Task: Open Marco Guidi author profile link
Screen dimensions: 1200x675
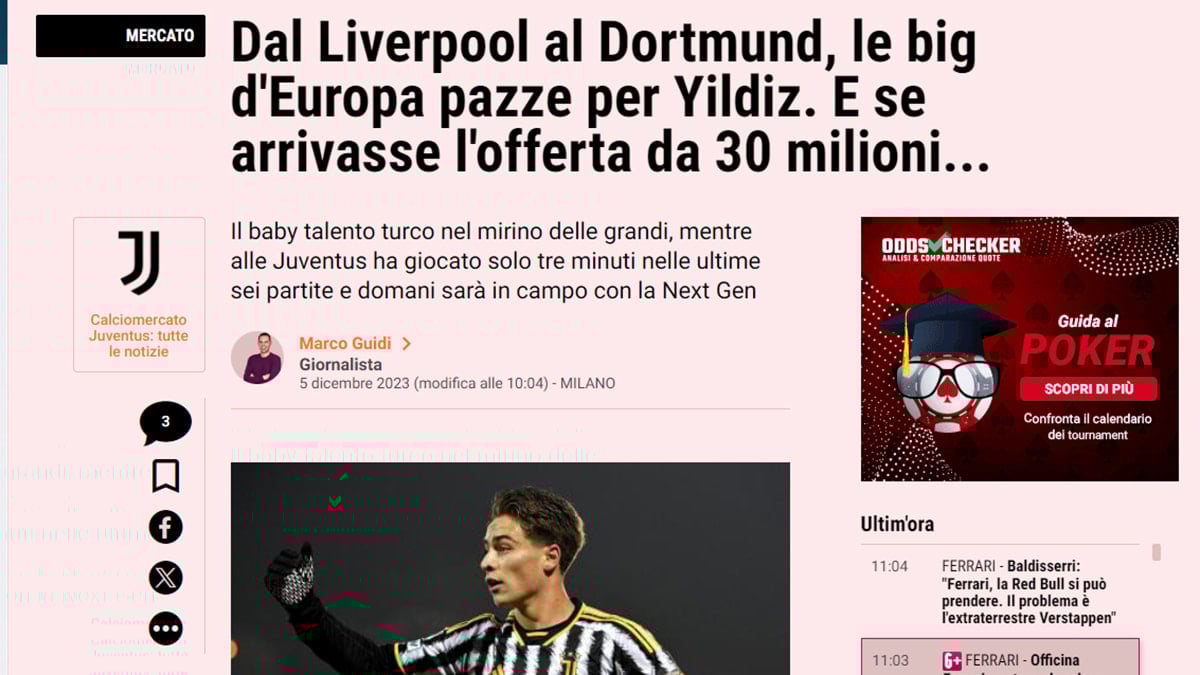Action: [x=345, y=344]
